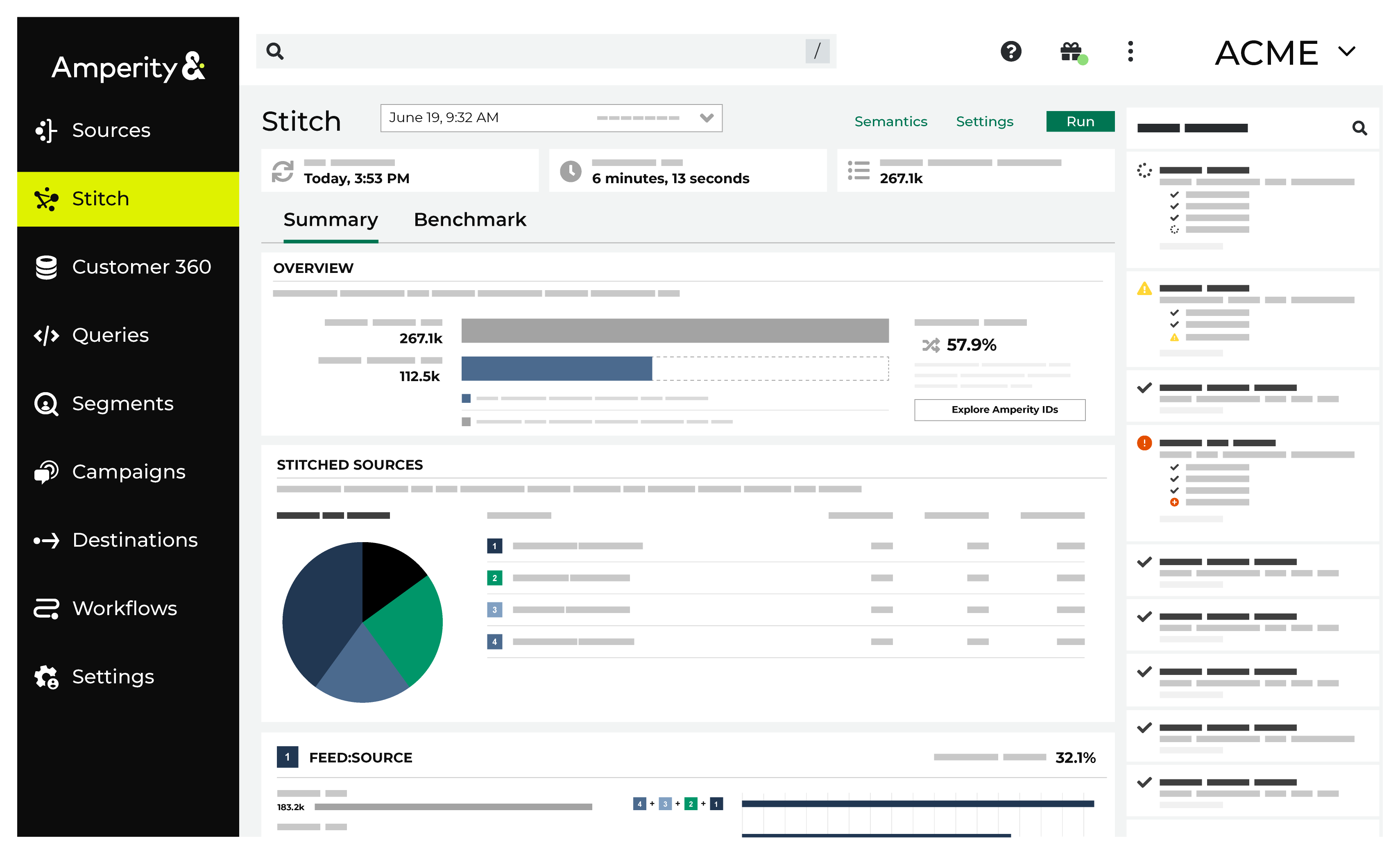This screenshot has height=854, width=1400.
Task: Open Campaigns in the sidebar
Action: [x=128, y=472]
